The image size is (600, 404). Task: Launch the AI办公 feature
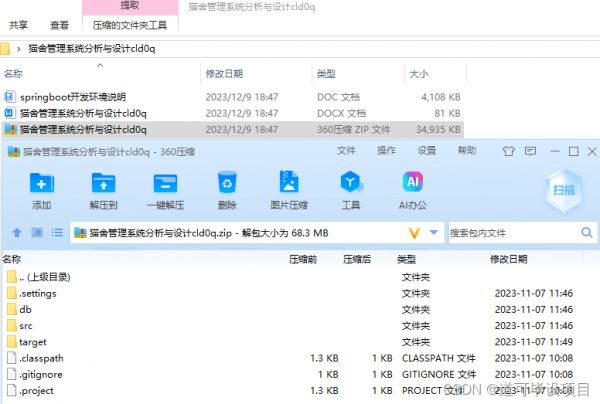pyautogui.click(x=412, y=181)
